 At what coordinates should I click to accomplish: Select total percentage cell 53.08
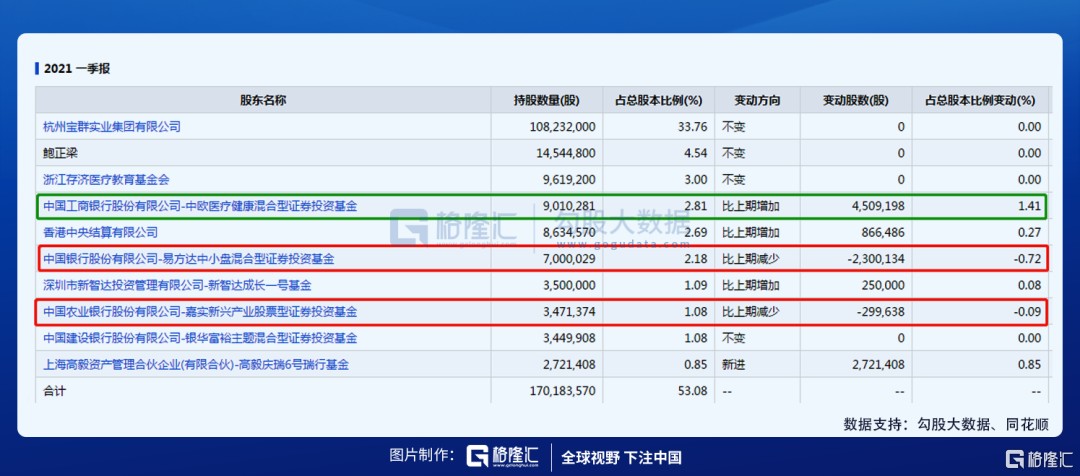[x=694, y=391]
